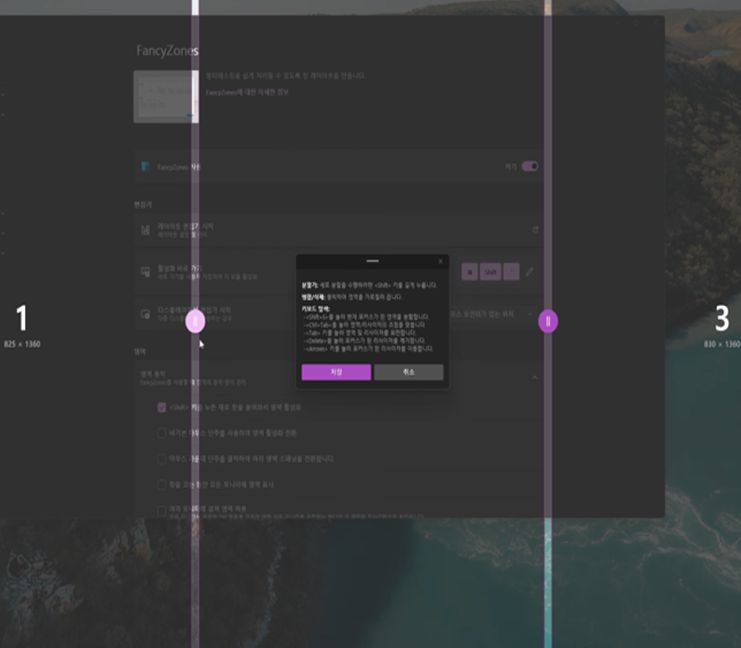Open FancyZones detailed info link in settings

click(247, 92)
